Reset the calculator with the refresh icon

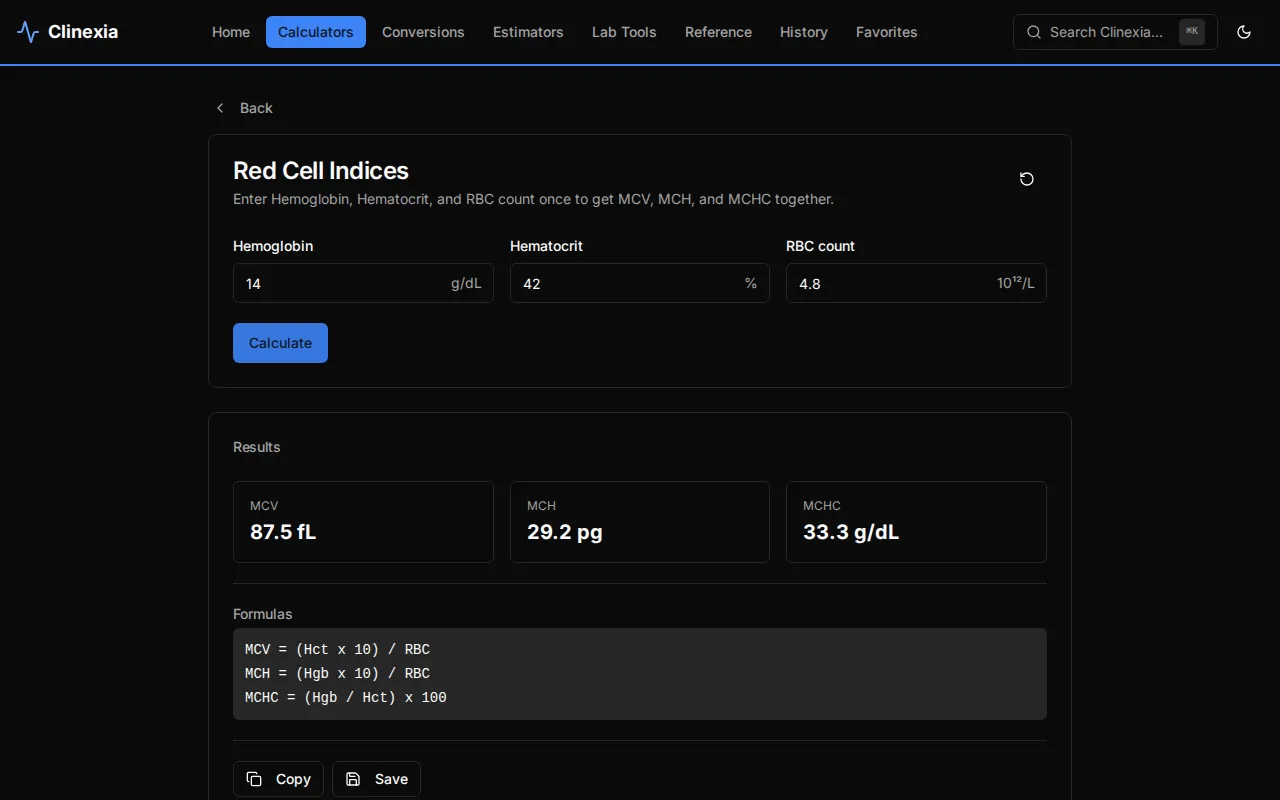click(1026, 179)
